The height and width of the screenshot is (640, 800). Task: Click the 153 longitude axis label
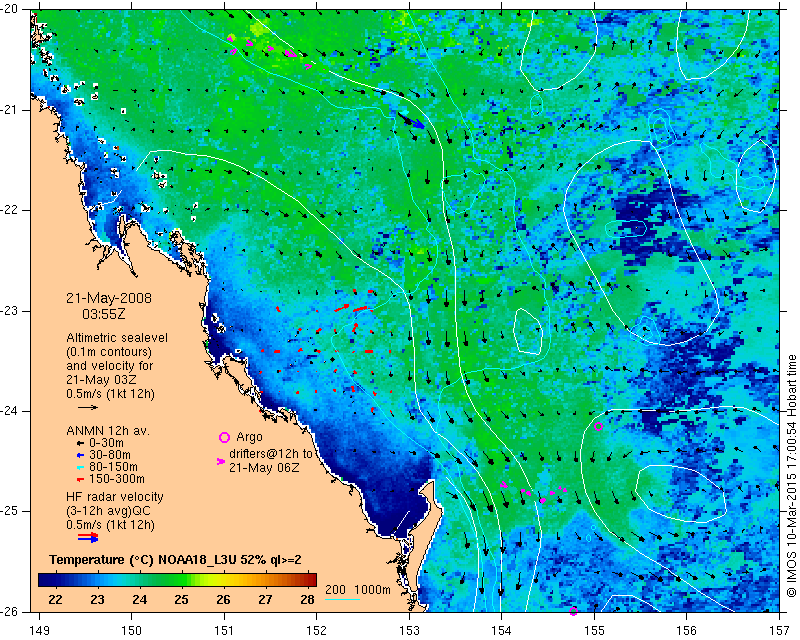click(409, 631)
